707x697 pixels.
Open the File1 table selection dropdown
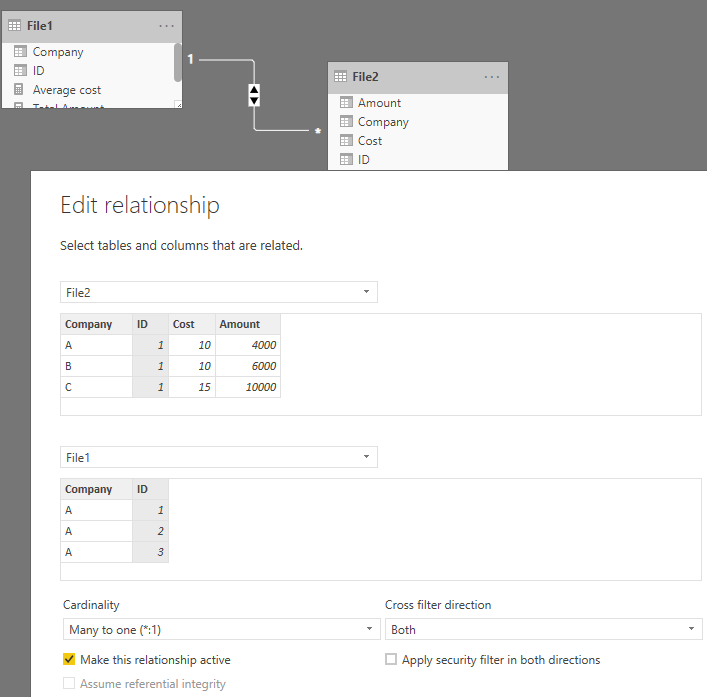click(219, 457)
